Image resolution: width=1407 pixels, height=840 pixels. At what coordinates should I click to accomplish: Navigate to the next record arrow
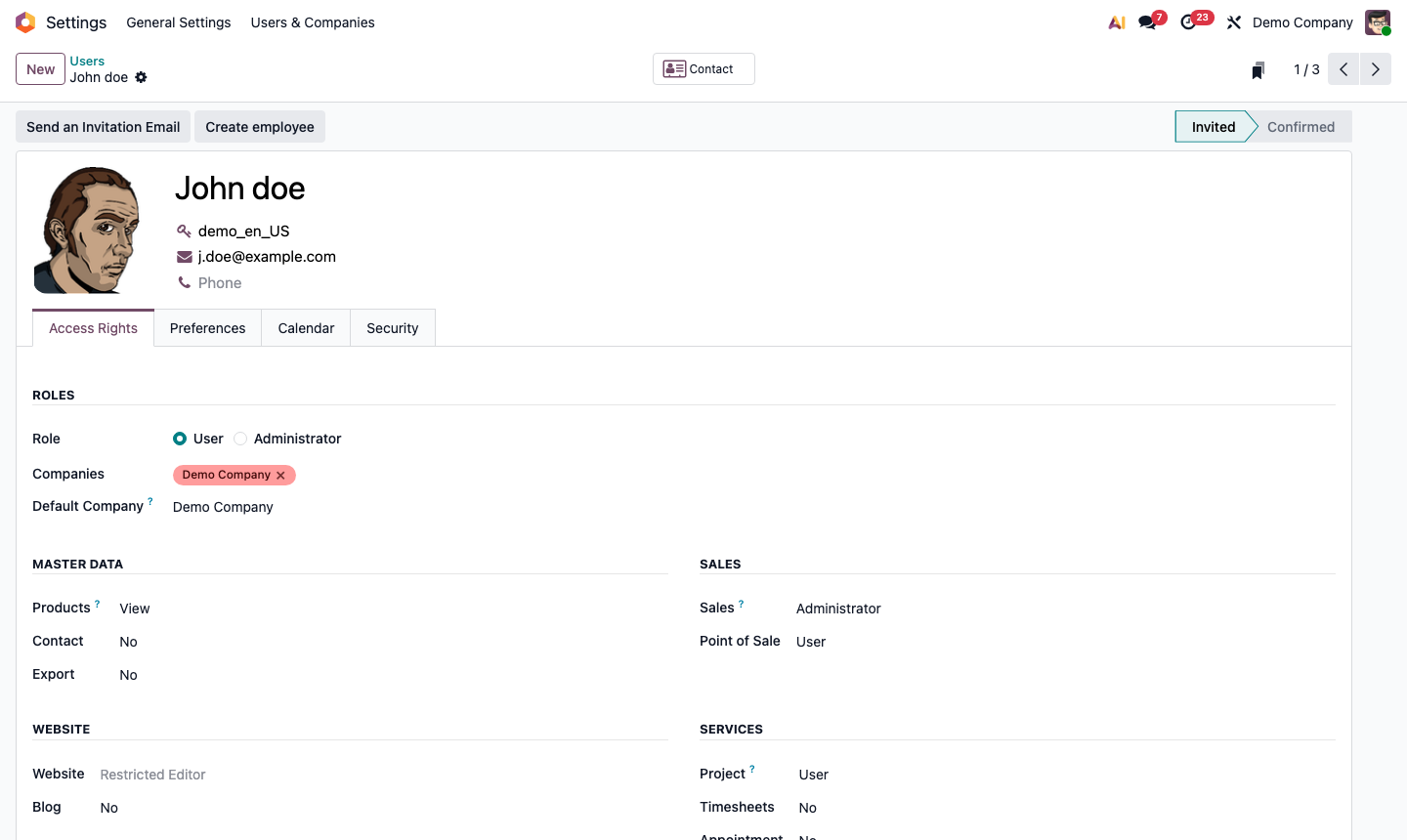(x=1375, y=69)
